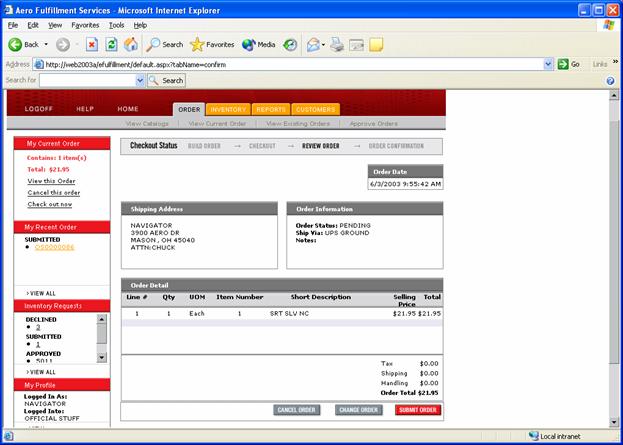
Task: Click Inventory Requests scroll down arrow
Action: click(x=102, y=358)
